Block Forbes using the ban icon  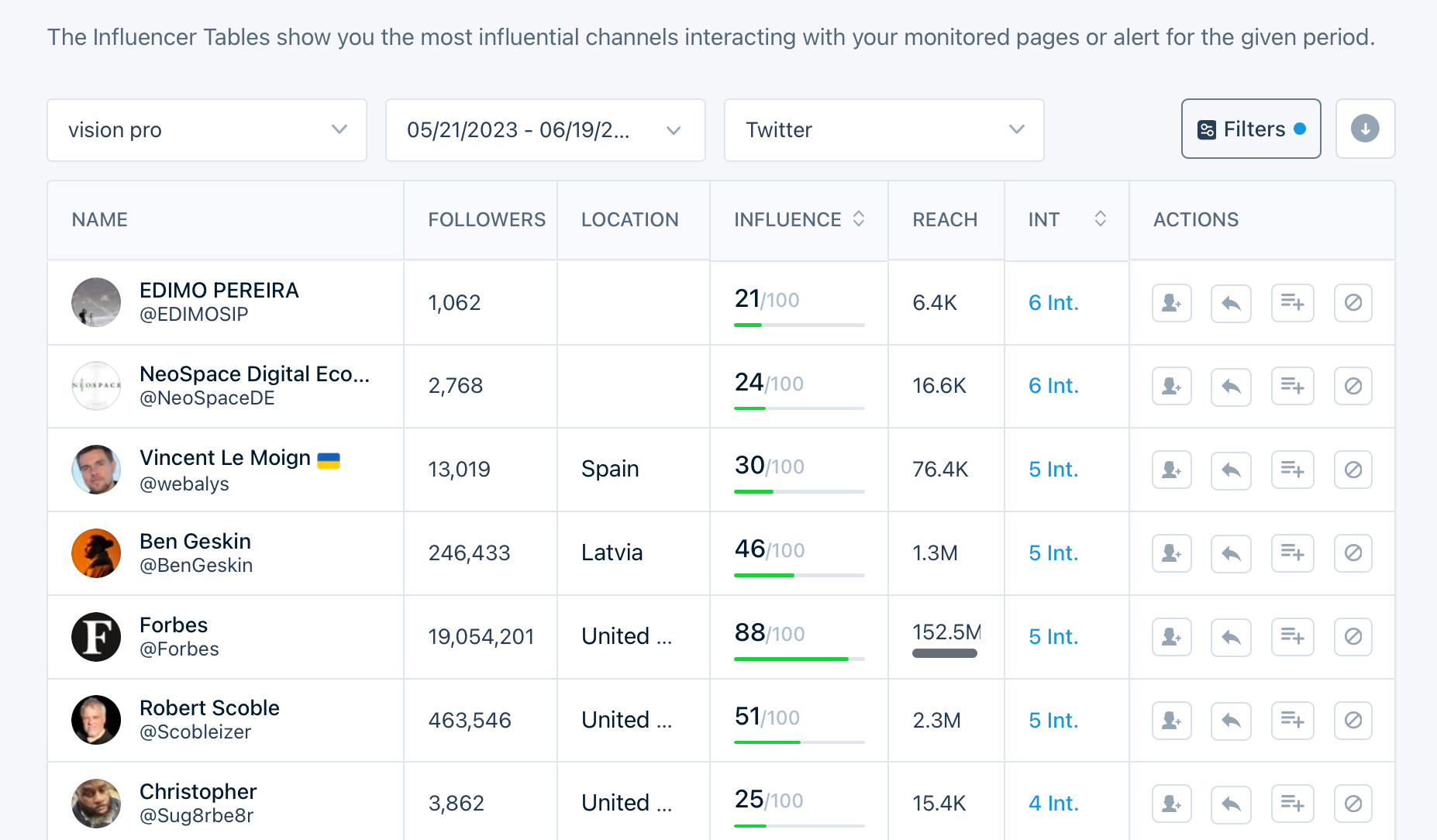pos(1353,637)
